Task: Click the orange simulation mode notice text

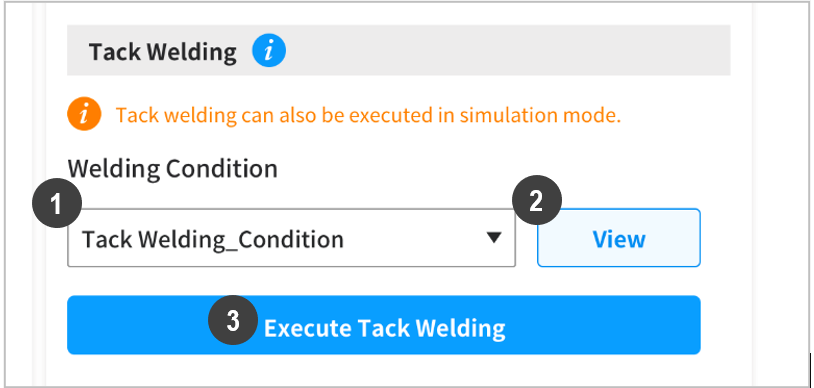Action: coord(368,115)
